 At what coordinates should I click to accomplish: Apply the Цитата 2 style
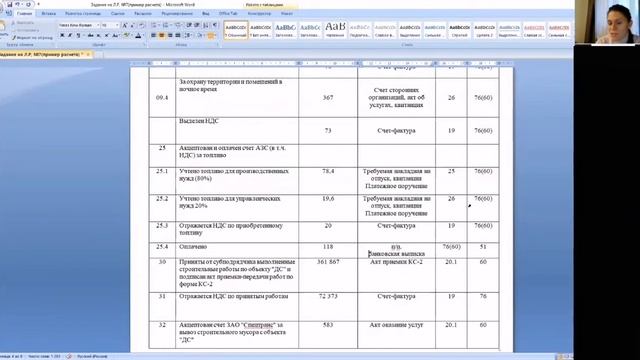pos(484,30)
